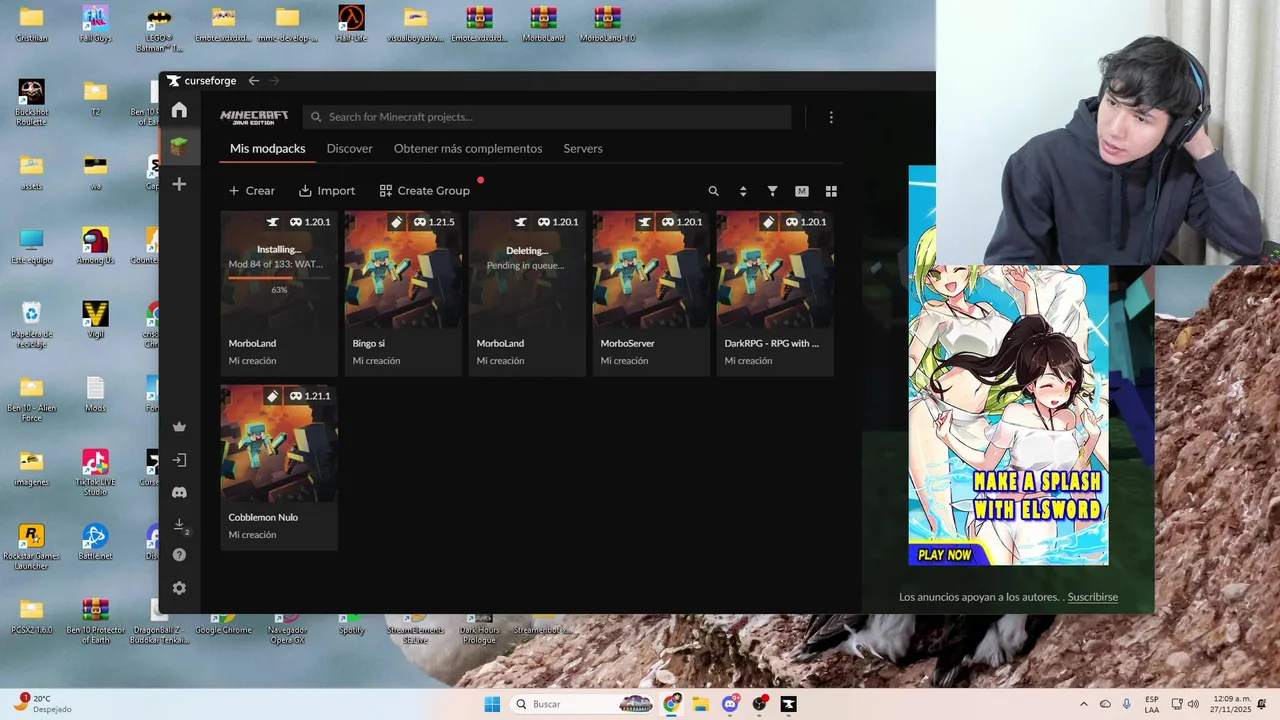Screen dimensions: 1280x720
Task: Select the Vigil desktop icon
Action: (95, 320)
